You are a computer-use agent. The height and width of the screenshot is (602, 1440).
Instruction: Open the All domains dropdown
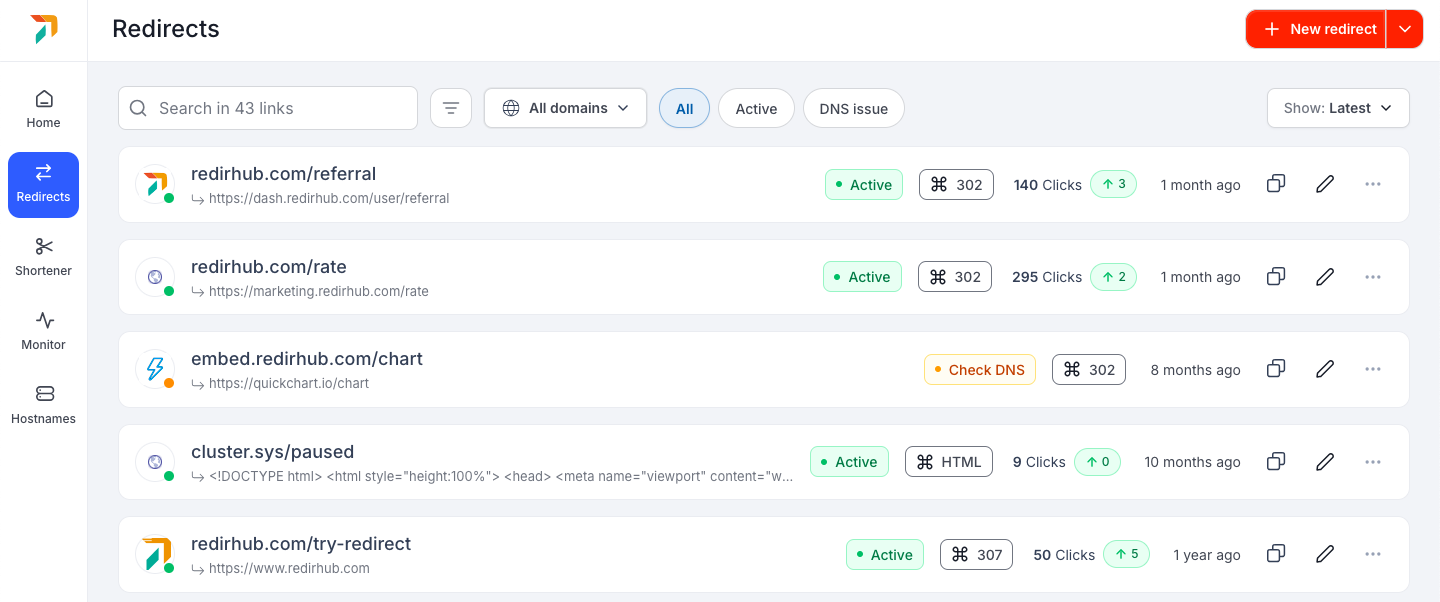point(565,107)
